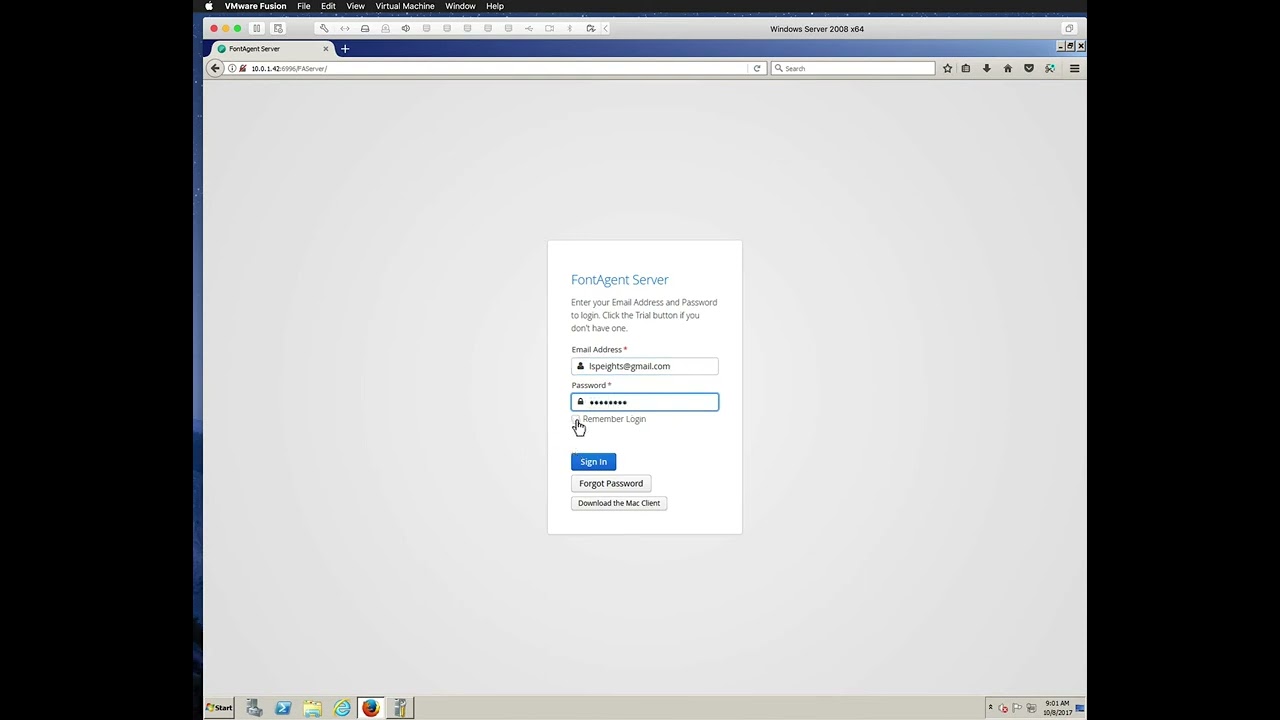The height and width of the screenshot is (720, 1280).
Task: Show bookmarks with the clipboard icon
Action: coord(965,69)
